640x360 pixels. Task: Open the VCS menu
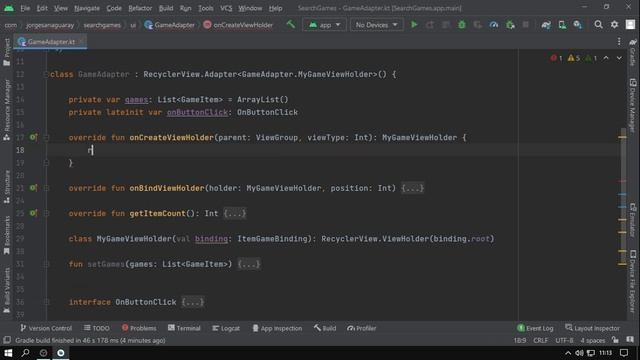226,8
